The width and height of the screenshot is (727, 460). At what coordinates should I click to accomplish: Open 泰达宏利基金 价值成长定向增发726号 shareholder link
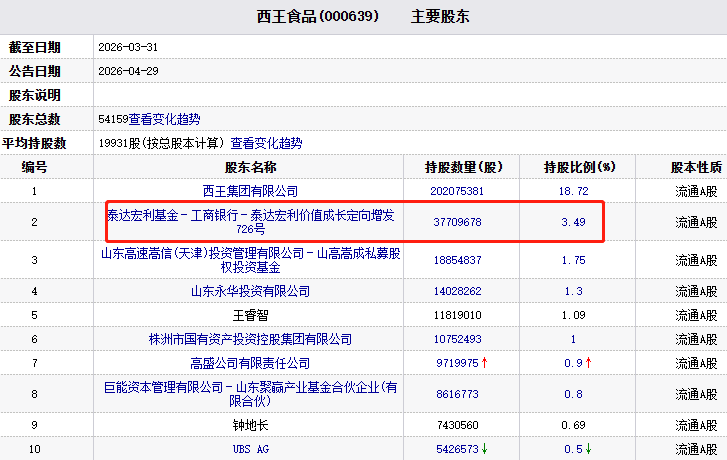250,222
